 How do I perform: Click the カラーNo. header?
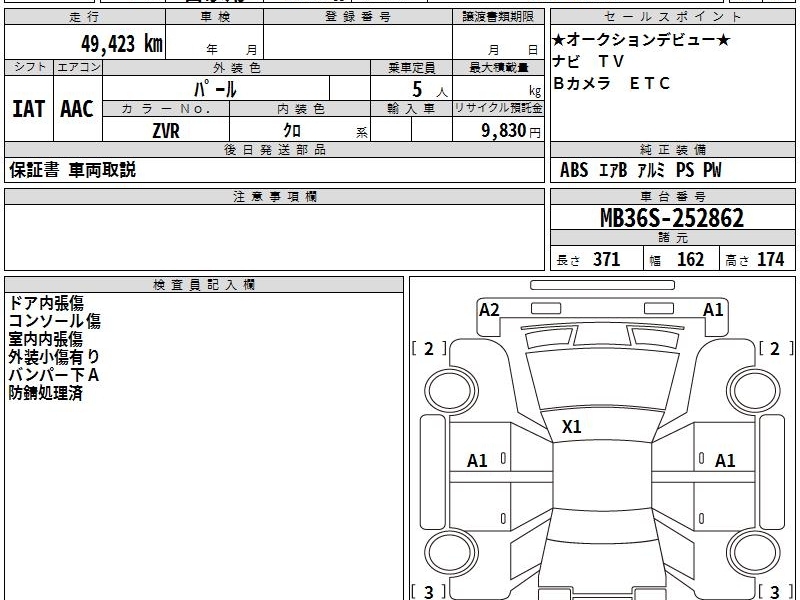point(166,109)
